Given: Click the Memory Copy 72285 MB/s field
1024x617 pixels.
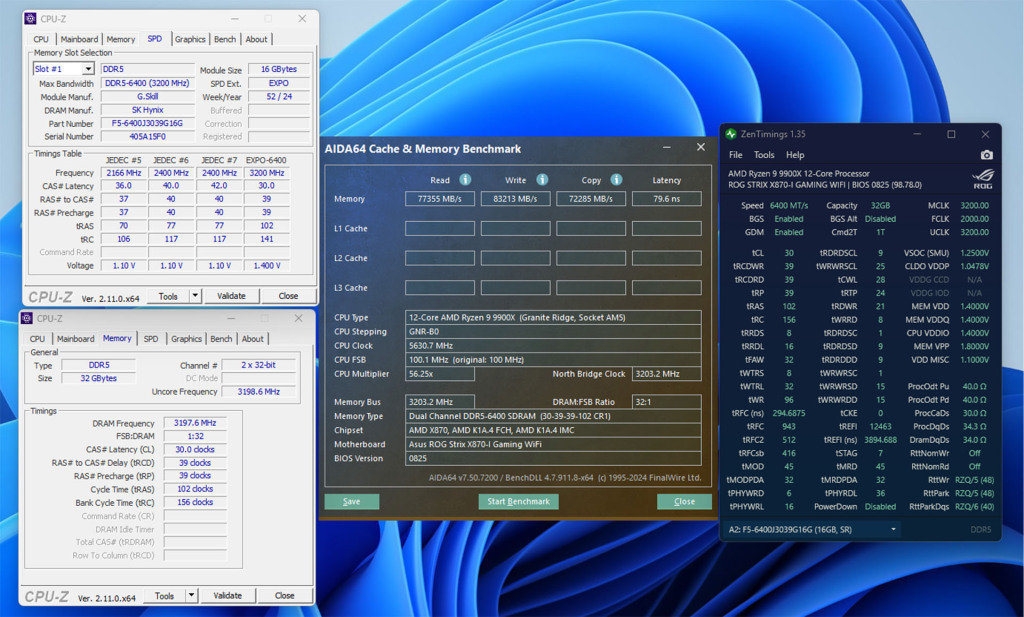Looking at the screenshot, I should click(x=591, y=198).
